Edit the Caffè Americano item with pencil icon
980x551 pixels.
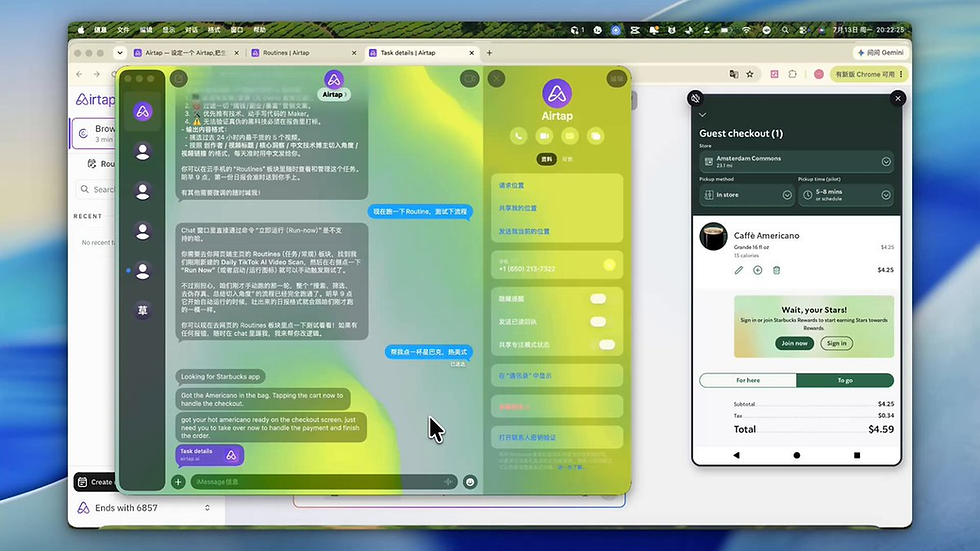click(x=739, y=271)
